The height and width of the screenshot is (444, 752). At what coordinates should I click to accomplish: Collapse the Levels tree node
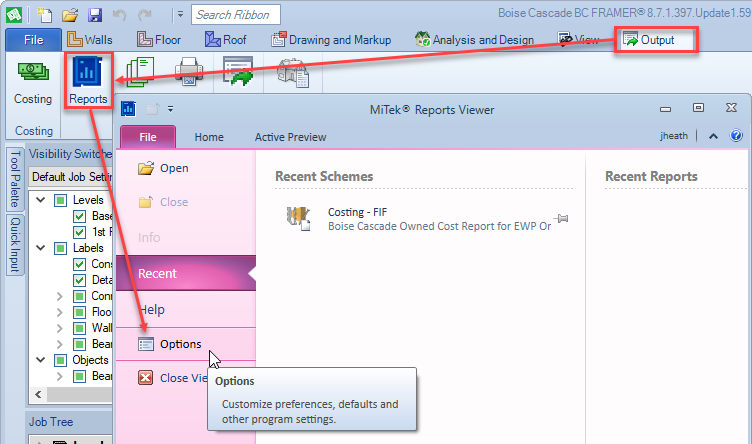pos(41,200)
